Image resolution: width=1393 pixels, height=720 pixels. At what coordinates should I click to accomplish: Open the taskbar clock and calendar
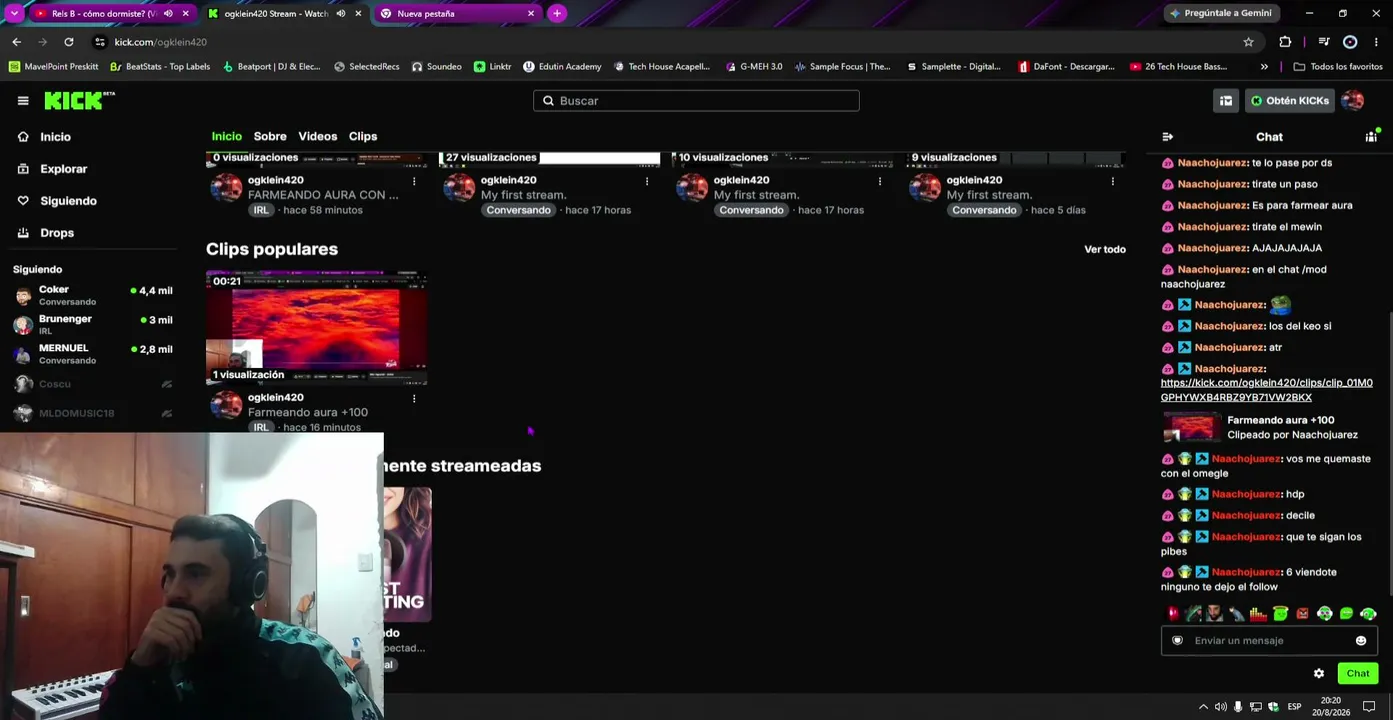1331,707
